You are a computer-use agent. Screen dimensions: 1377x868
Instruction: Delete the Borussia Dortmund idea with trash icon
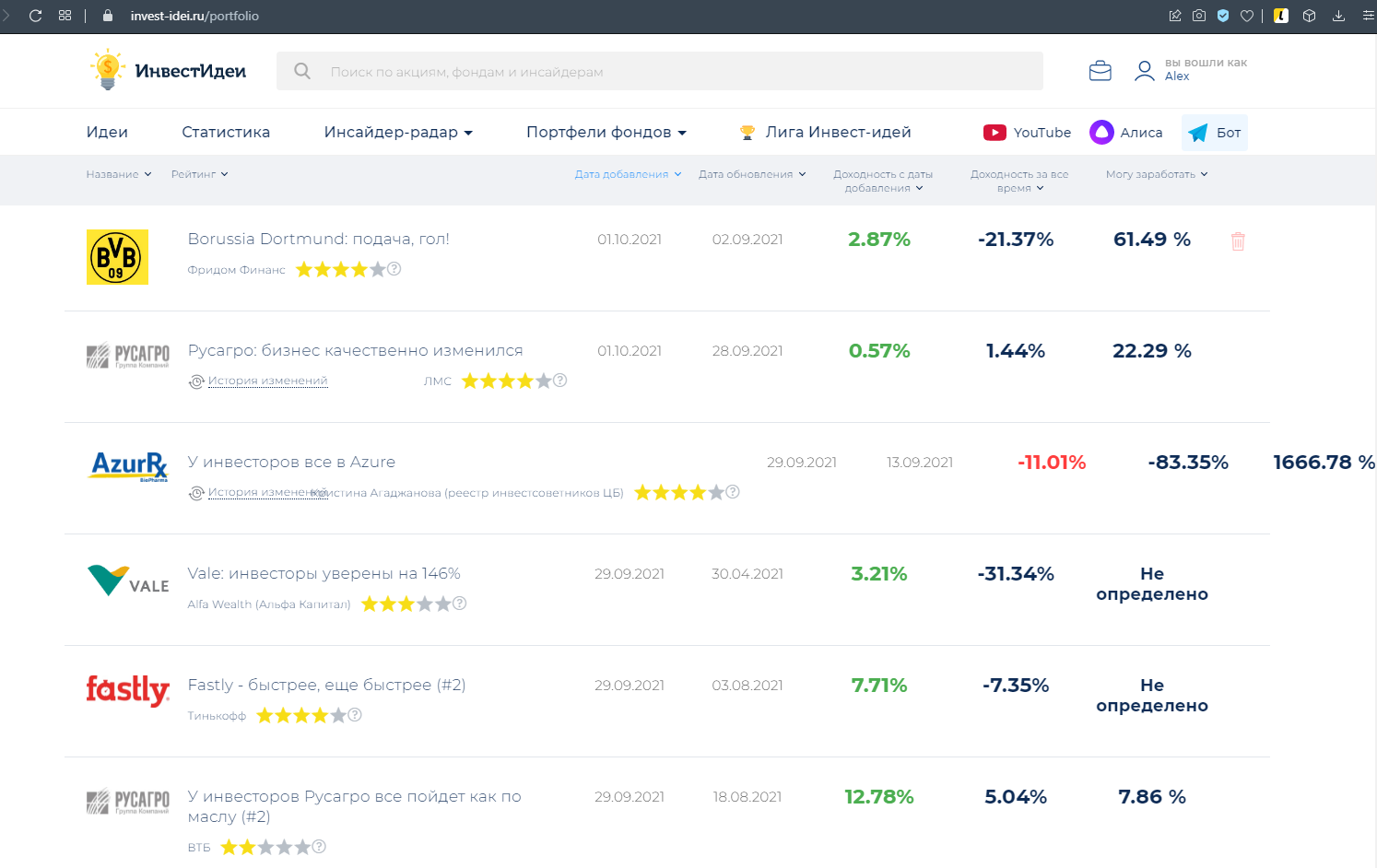(1238, 241)
